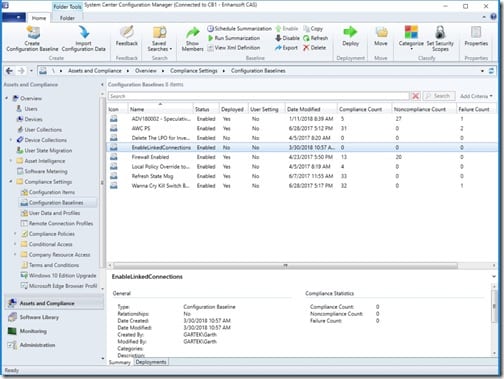Click Export in the ribbon
Screen dimensions: 504x379
click(286, 48)
